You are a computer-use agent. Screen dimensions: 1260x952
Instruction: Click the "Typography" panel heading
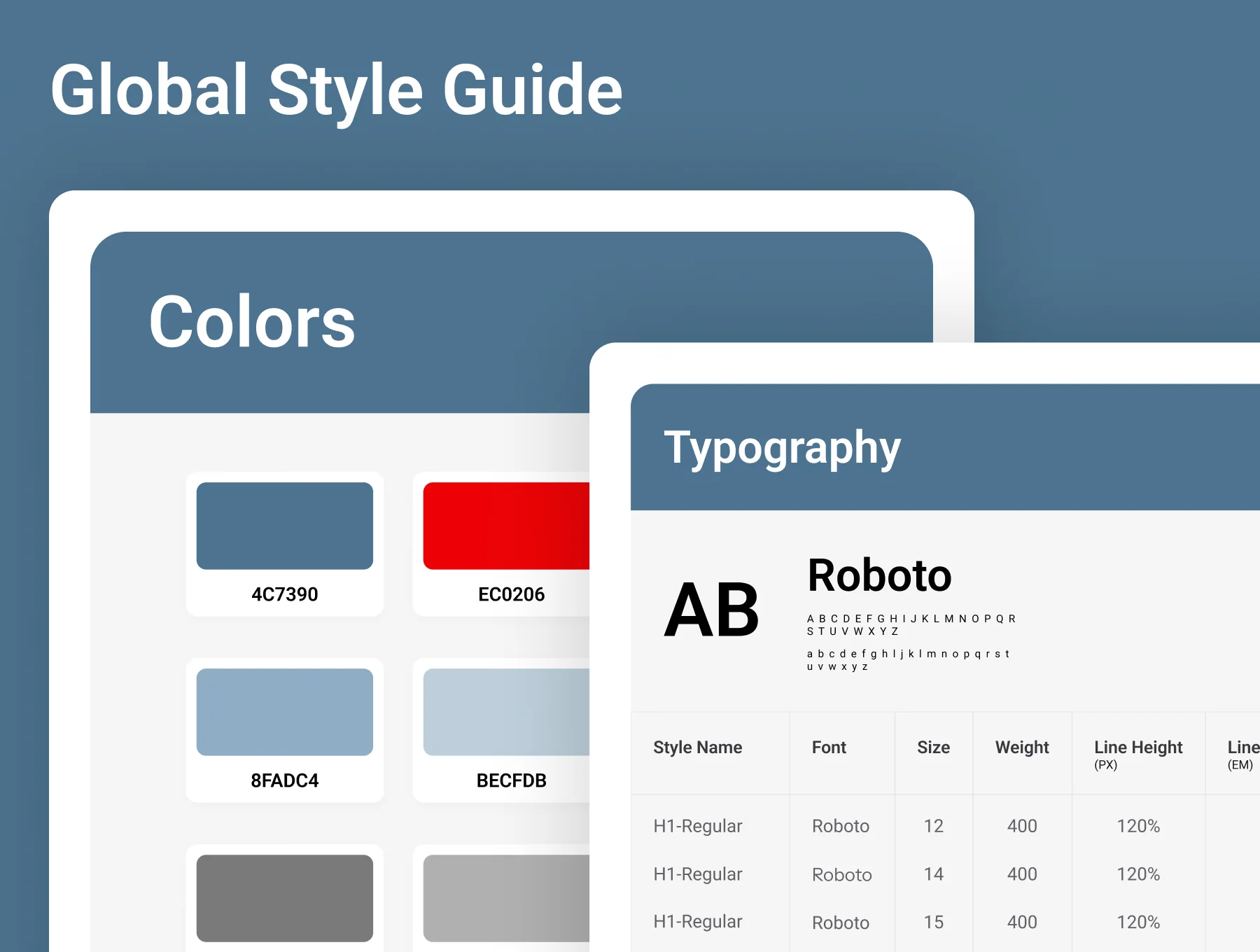(x=782, y=449)
